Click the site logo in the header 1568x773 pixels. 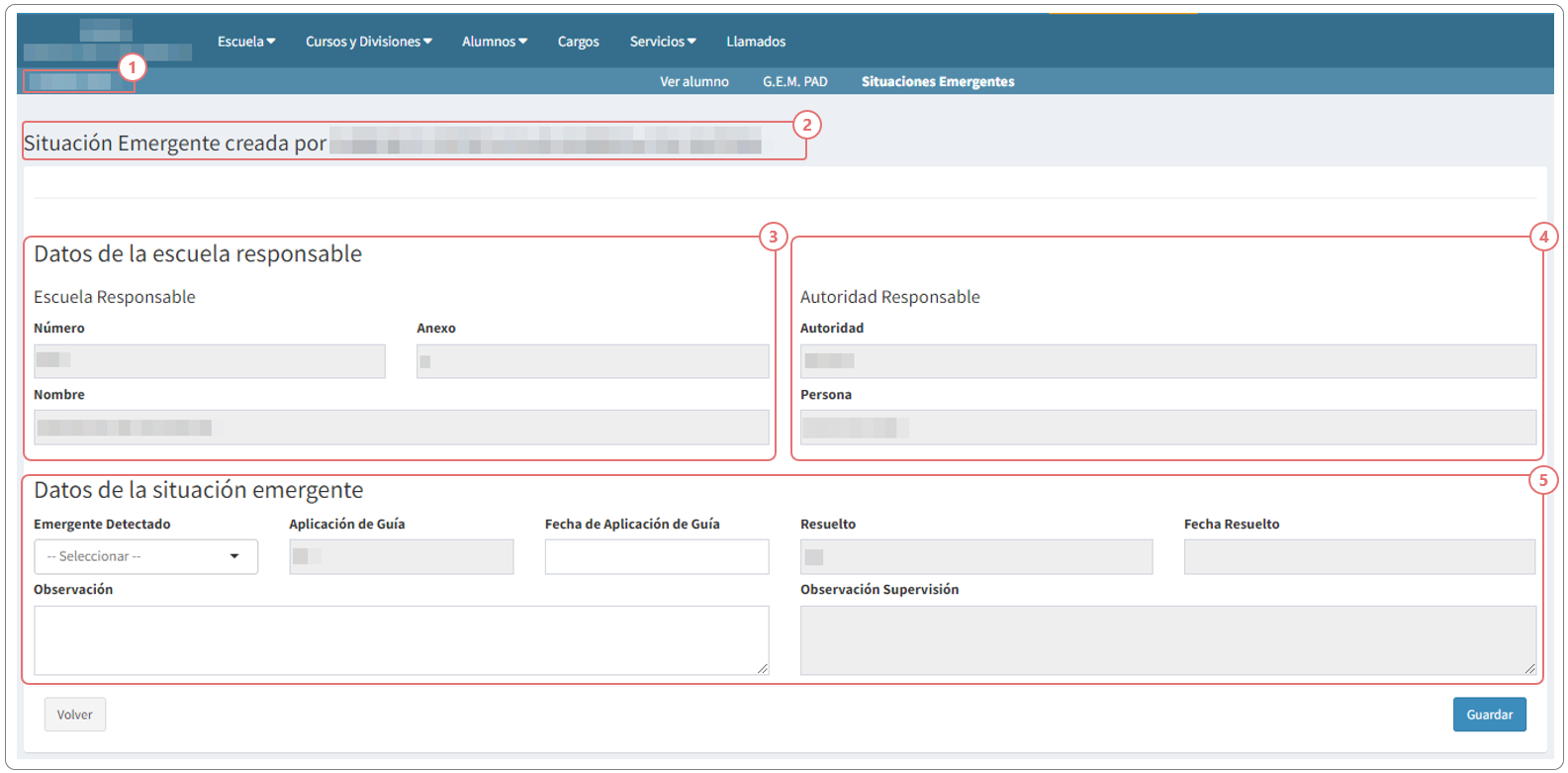click(107, 40)
